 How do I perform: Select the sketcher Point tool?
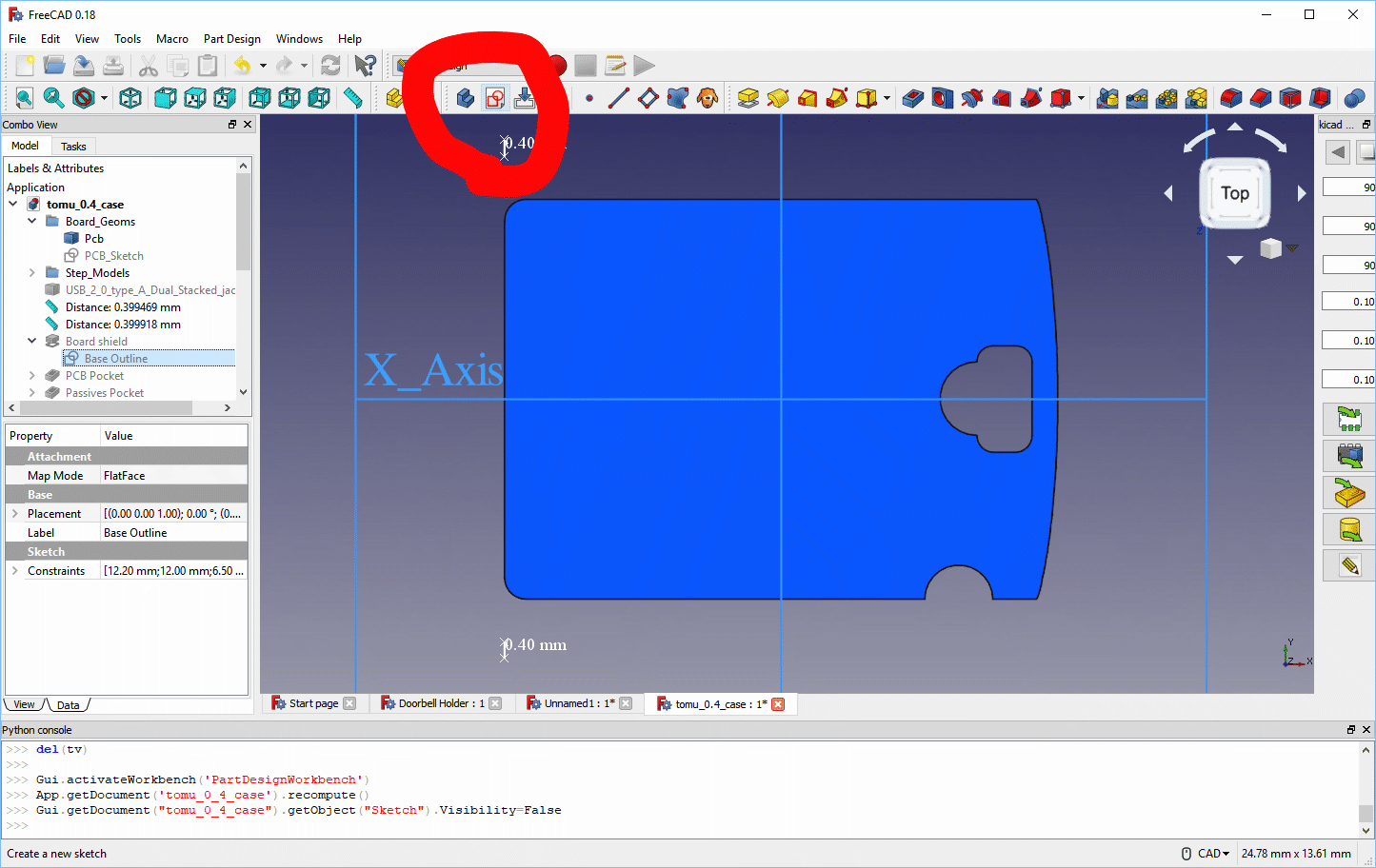pos(589,98)
